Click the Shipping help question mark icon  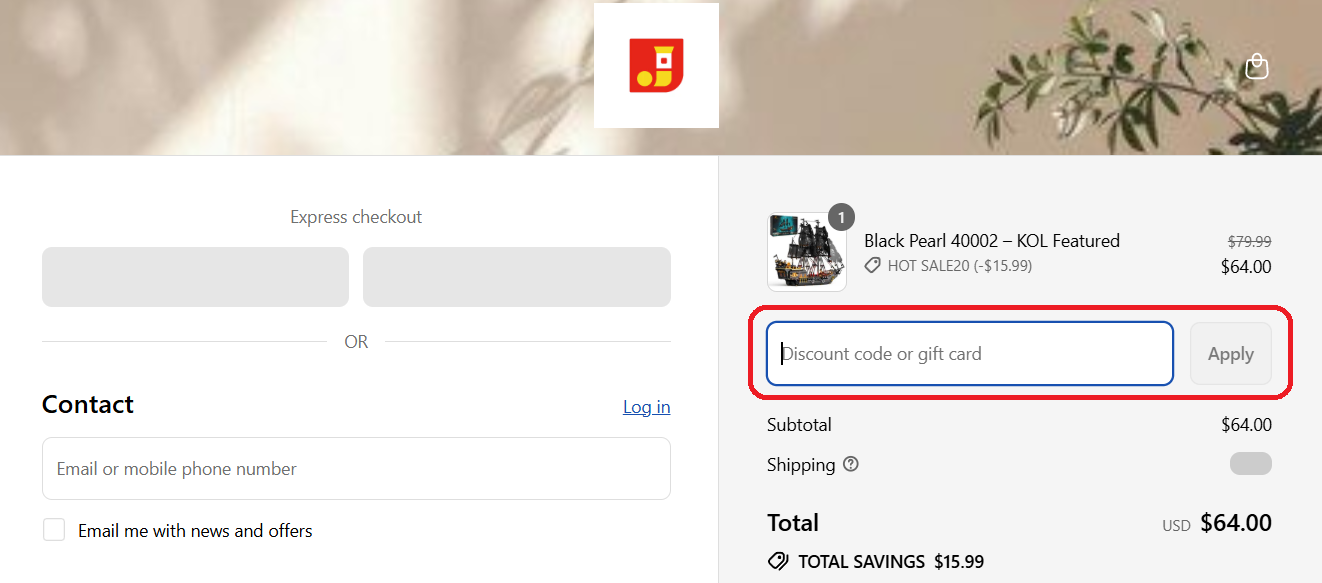point(851,464)
